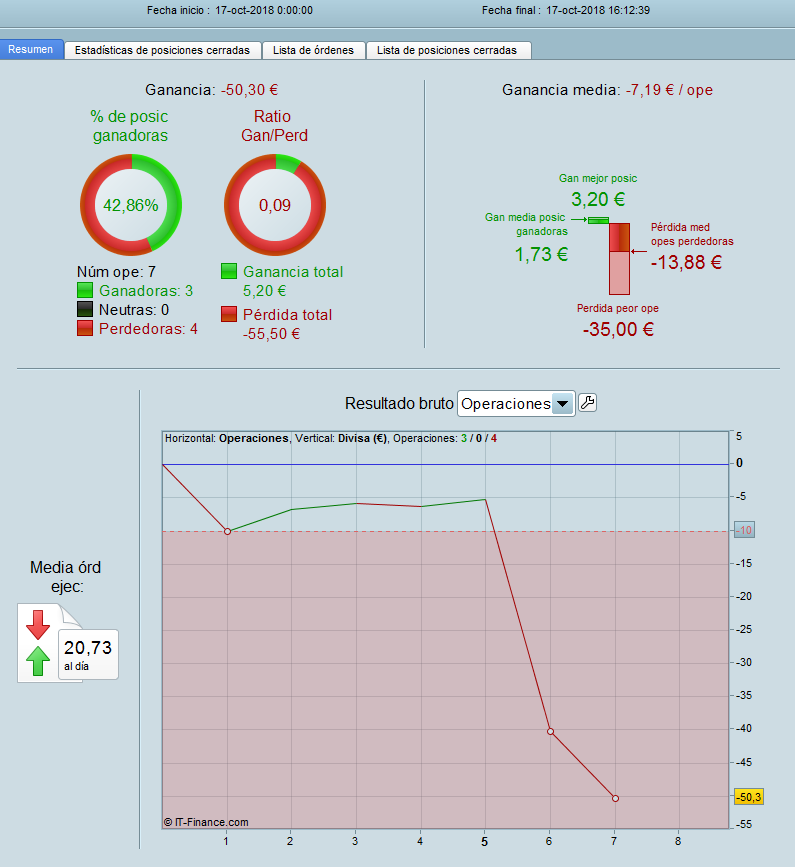Click the '5,20 €' total gain value
795x867 pixels.
point(265,291)
